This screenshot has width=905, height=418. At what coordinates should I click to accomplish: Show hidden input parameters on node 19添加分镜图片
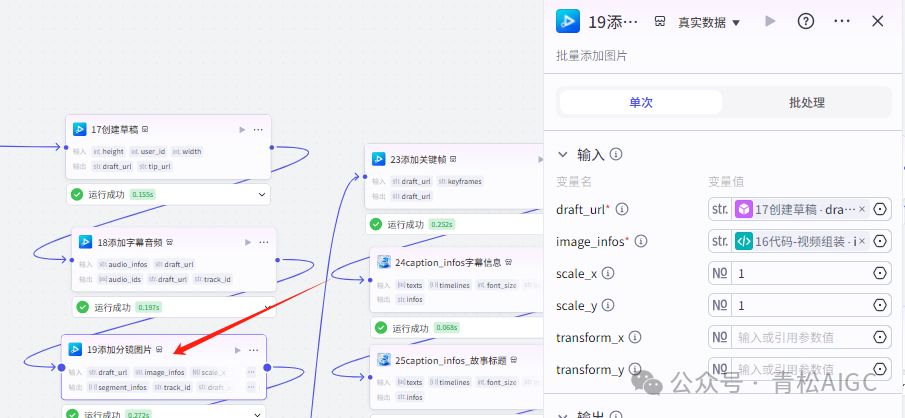tap(251, 372)
